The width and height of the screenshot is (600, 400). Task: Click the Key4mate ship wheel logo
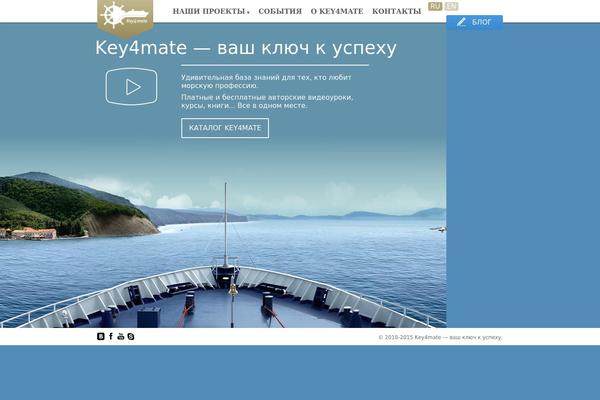(125, 17)
